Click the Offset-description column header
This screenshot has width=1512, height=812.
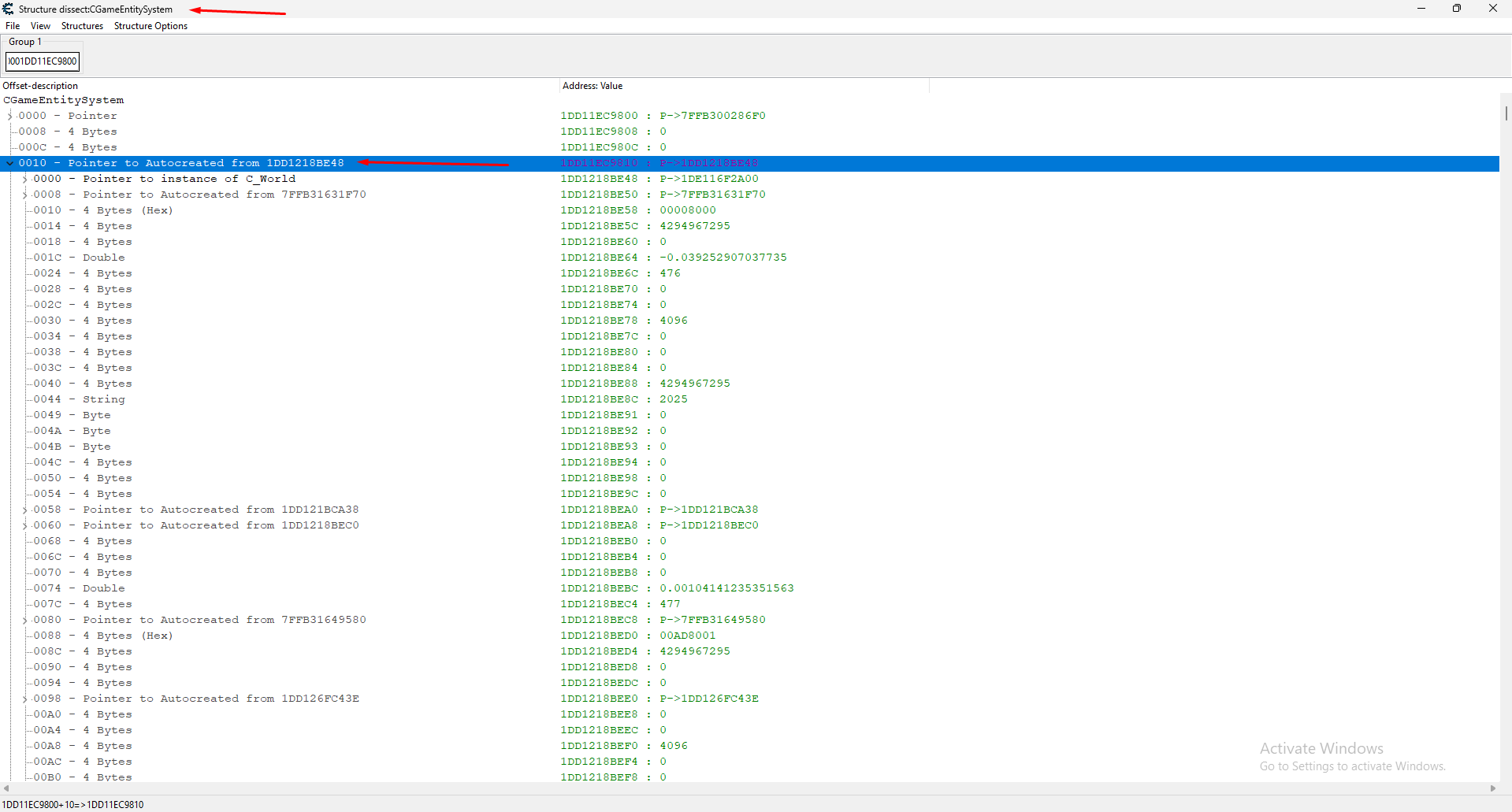(x=41, y=86)
